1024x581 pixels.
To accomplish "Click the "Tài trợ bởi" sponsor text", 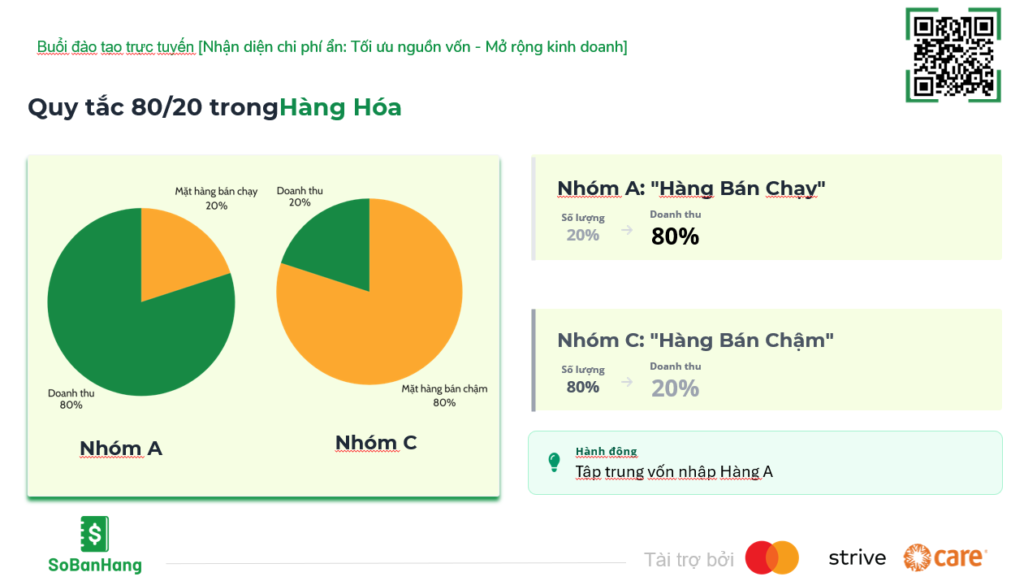I will click(689, 559).
